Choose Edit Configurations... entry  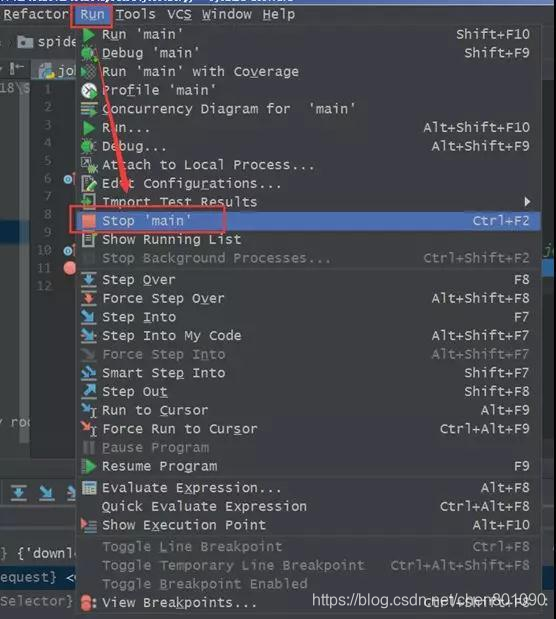308,184
